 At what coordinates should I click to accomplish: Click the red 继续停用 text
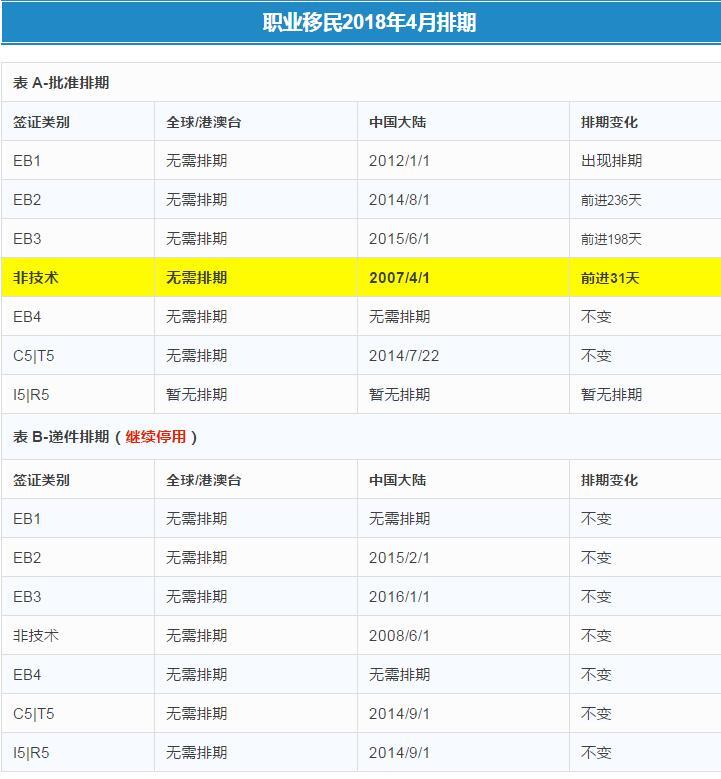click(156, 437)
